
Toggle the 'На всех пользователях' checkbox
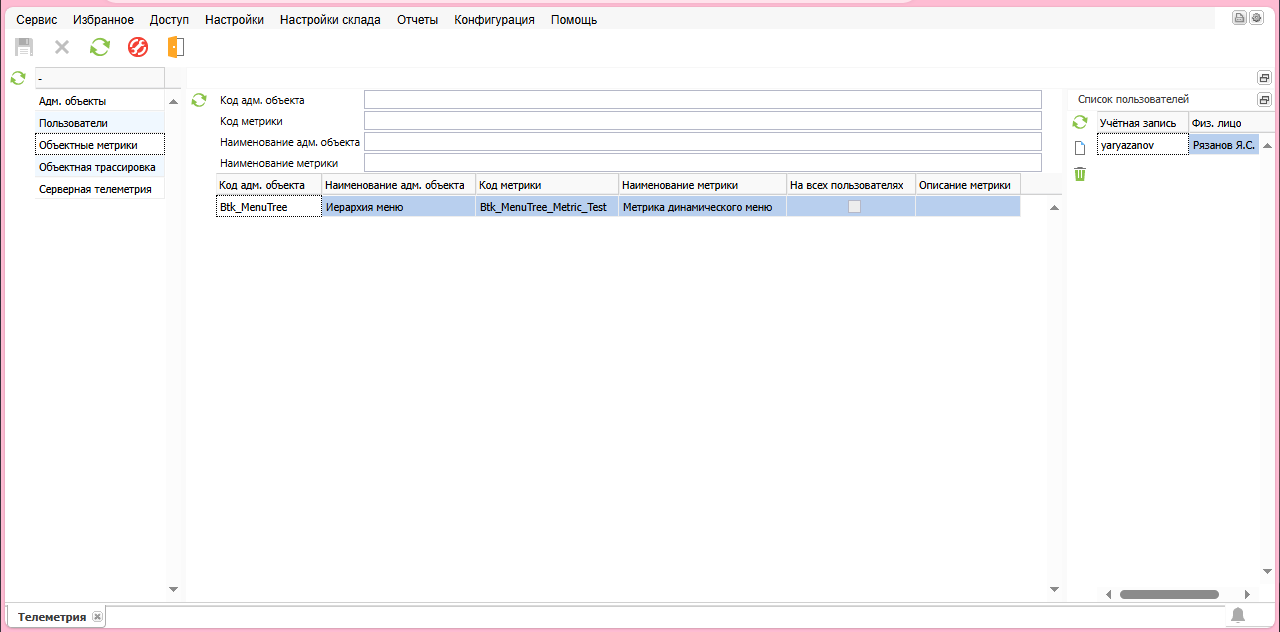854,207
